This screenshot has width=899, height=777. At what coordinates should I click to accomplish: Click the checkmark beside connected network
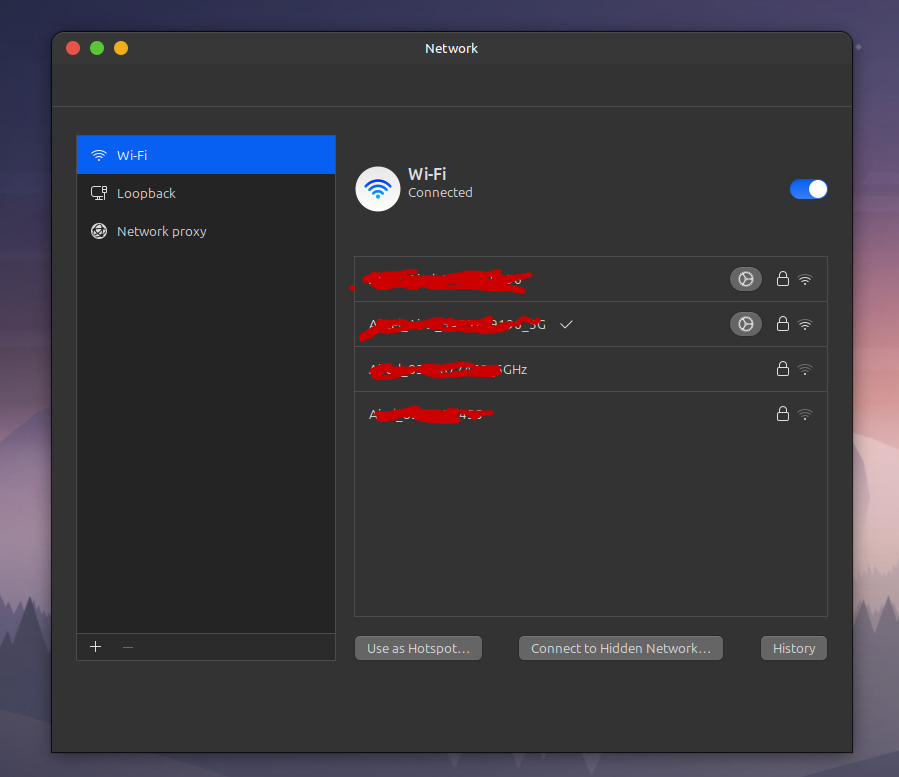tap(566, 325)
